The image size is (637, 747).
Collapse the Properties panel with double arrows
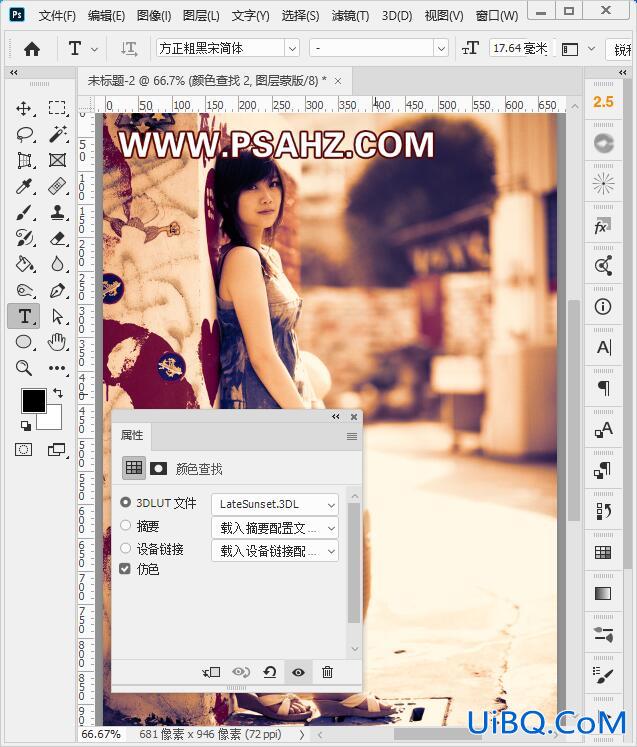point(336,416)
